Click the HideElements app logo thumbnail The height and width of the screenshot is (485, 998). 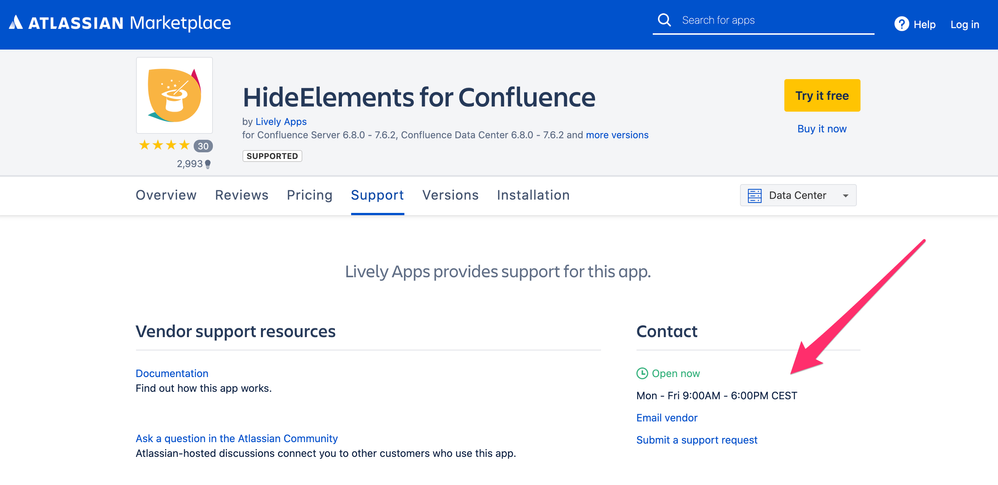tap(174, 95)
